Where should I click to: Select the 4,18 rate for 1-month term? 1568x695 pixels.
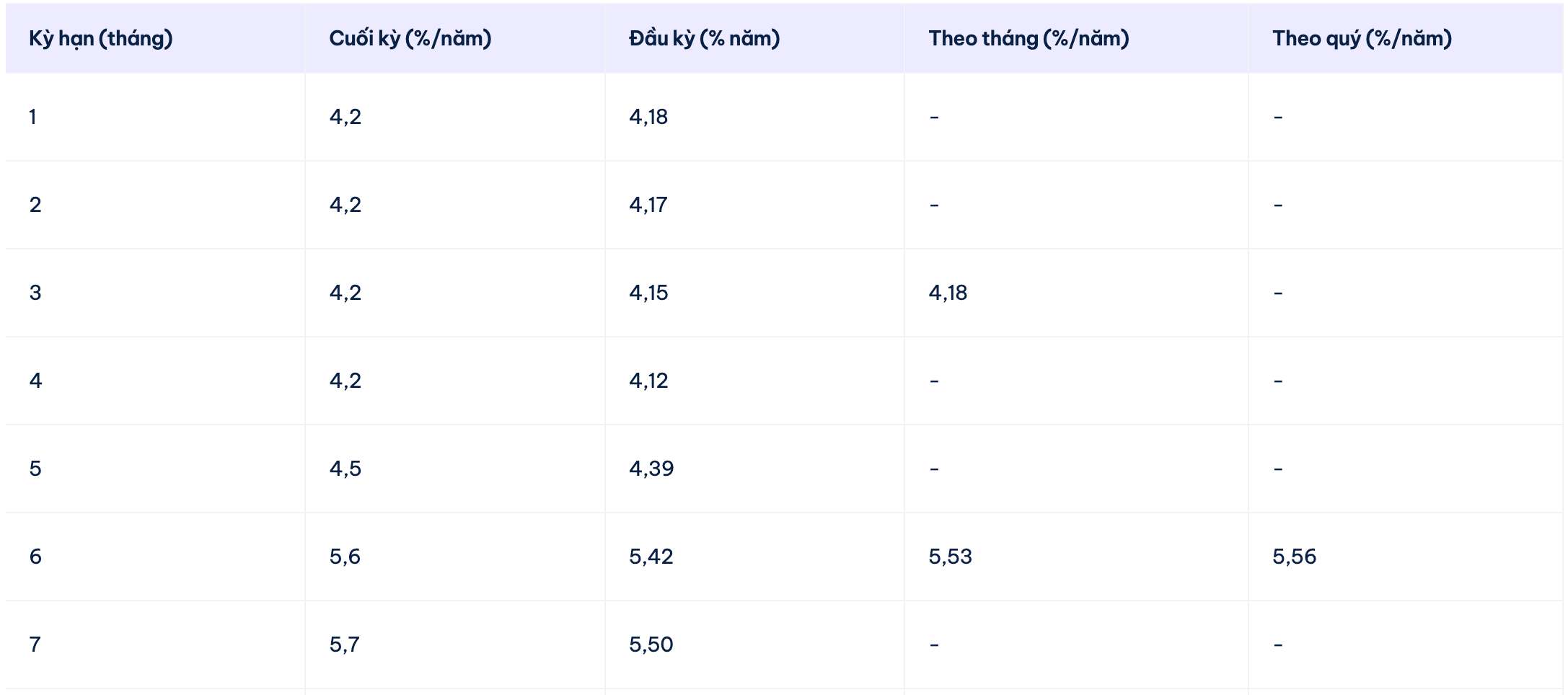coord(648,117)
